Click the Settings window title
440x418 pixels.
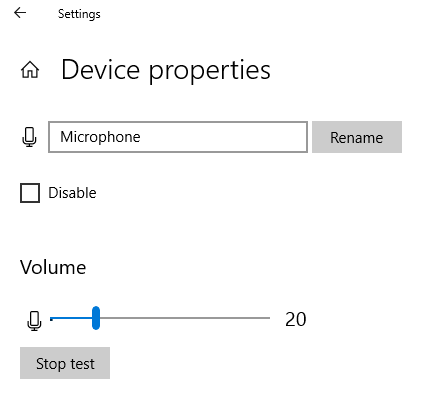[x=79, y=14]
